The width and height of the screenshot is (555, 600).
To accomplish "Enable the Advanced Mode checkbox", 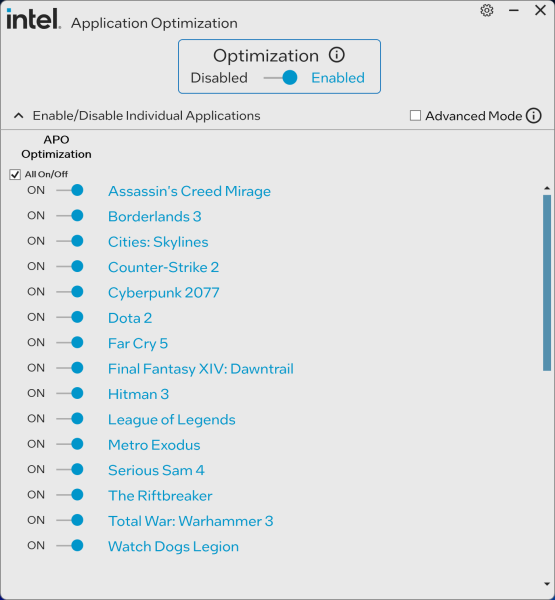I will pyautogui.click(x=415, y=116).
